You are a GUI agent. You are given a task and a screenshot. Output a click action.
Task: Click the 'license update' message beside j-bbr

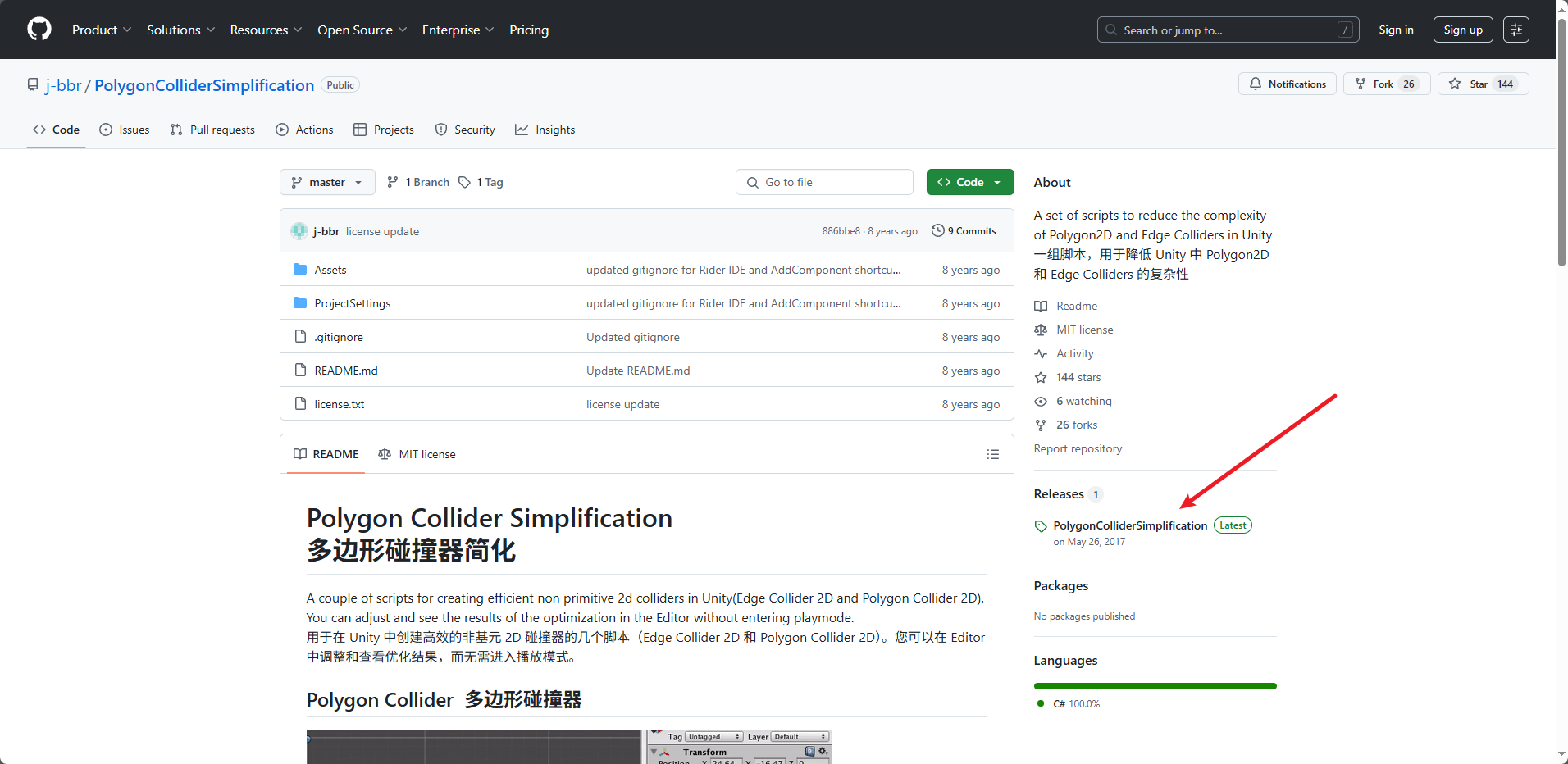[382, 231]
